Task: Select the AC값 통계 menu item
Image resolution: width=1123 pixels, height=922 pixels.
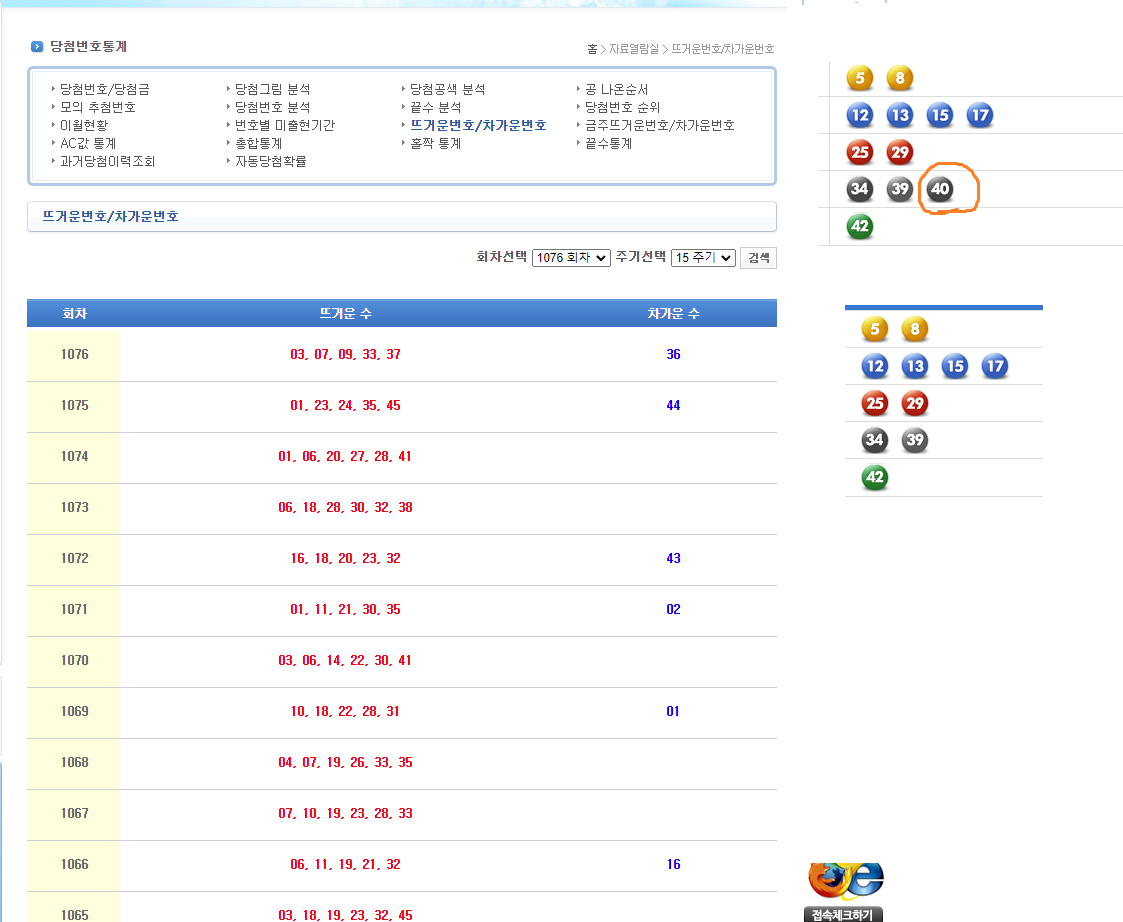Action: pyautogui.click(x=88, y=143)
